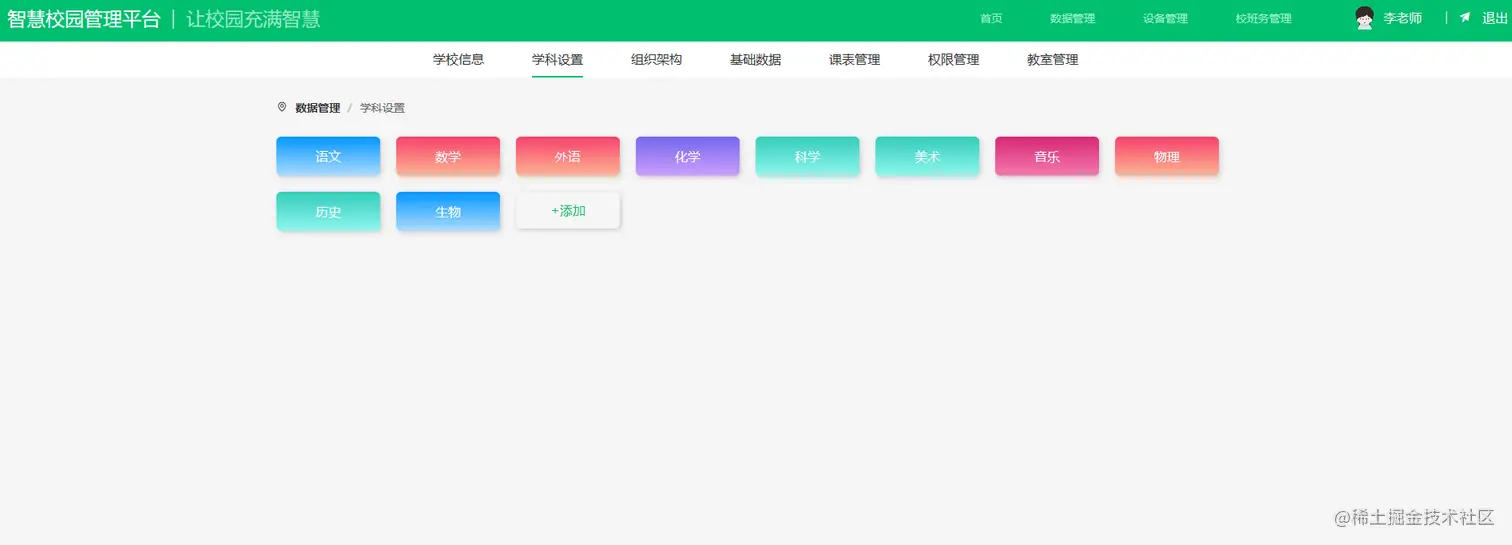Switch to the 权限管理 tab
This screenshot has height=545, width=1512.
pos(953,59)
